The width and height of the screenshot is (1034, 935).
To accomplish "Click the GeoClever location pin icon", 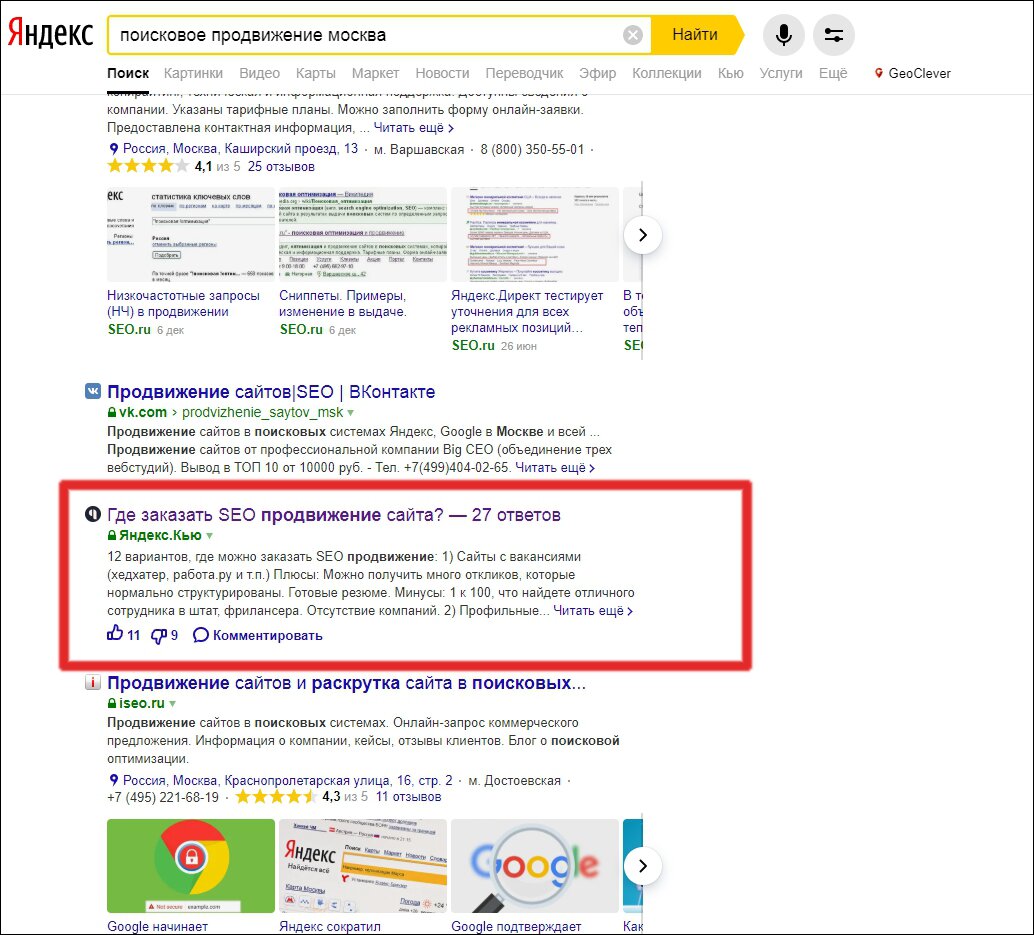I will [x=878, y=73].
